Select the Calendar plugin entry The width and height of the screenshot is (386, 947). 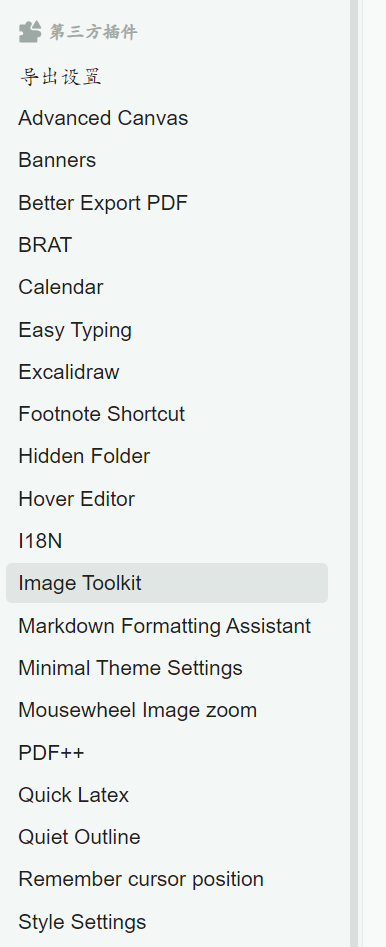tap(167, 287)
